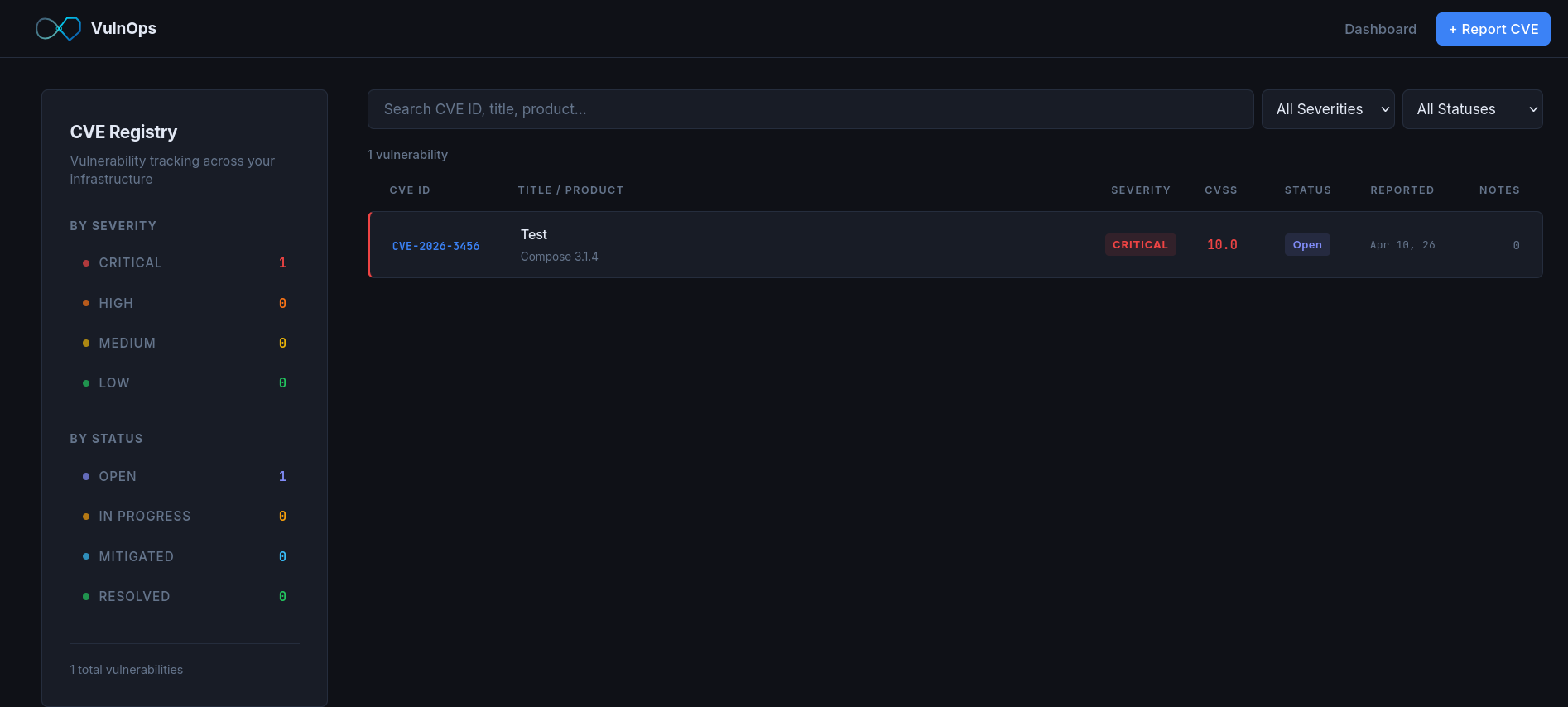Screen dimensions: 1568x707
Task: Open the All Severities dropdown
Action: (1328, 108)
